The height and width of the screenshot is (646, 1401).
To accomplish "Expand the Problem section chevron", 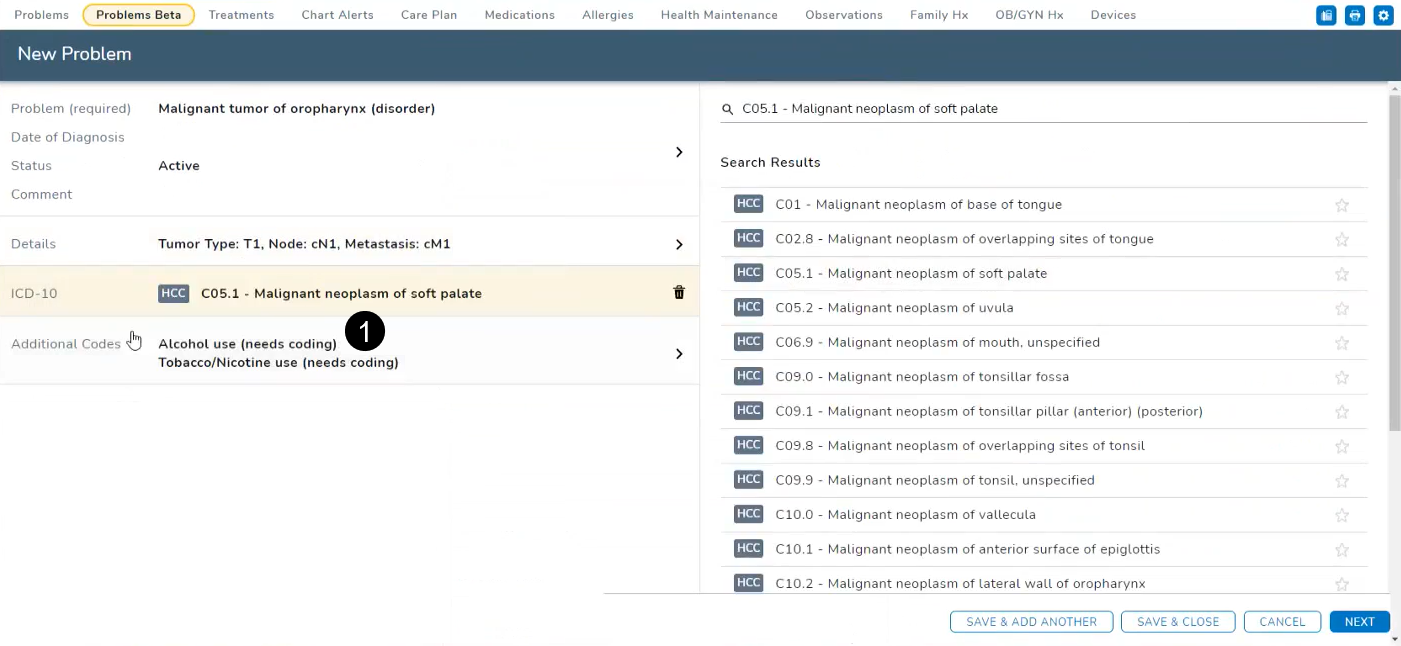I will pyautogui.click(x=679, y=152).
